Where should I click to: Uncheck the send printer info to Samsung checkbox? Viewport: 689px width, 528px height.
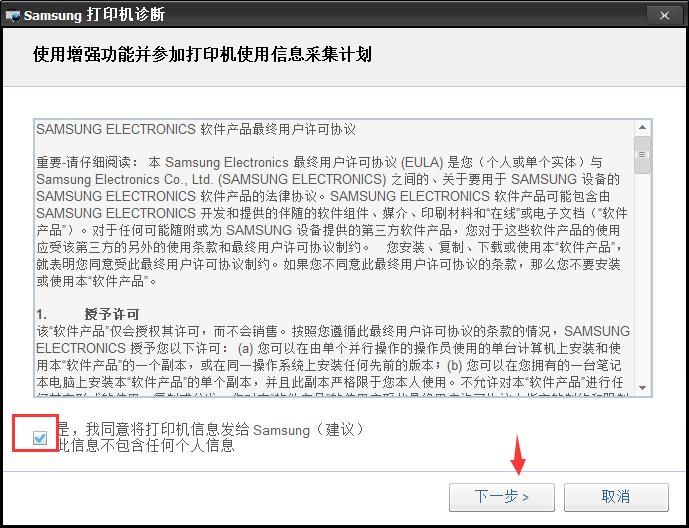coord(40,438)
